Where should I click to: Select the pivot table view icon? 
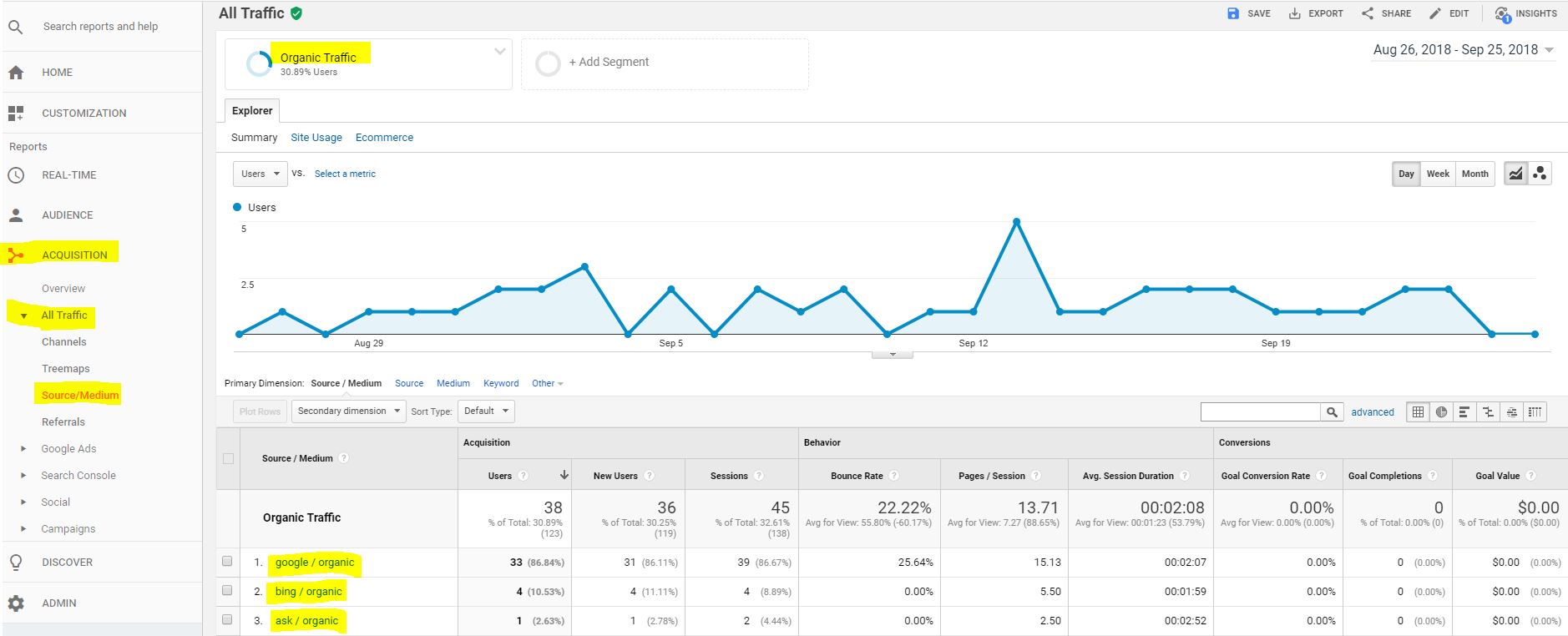tap(1535, 411)
